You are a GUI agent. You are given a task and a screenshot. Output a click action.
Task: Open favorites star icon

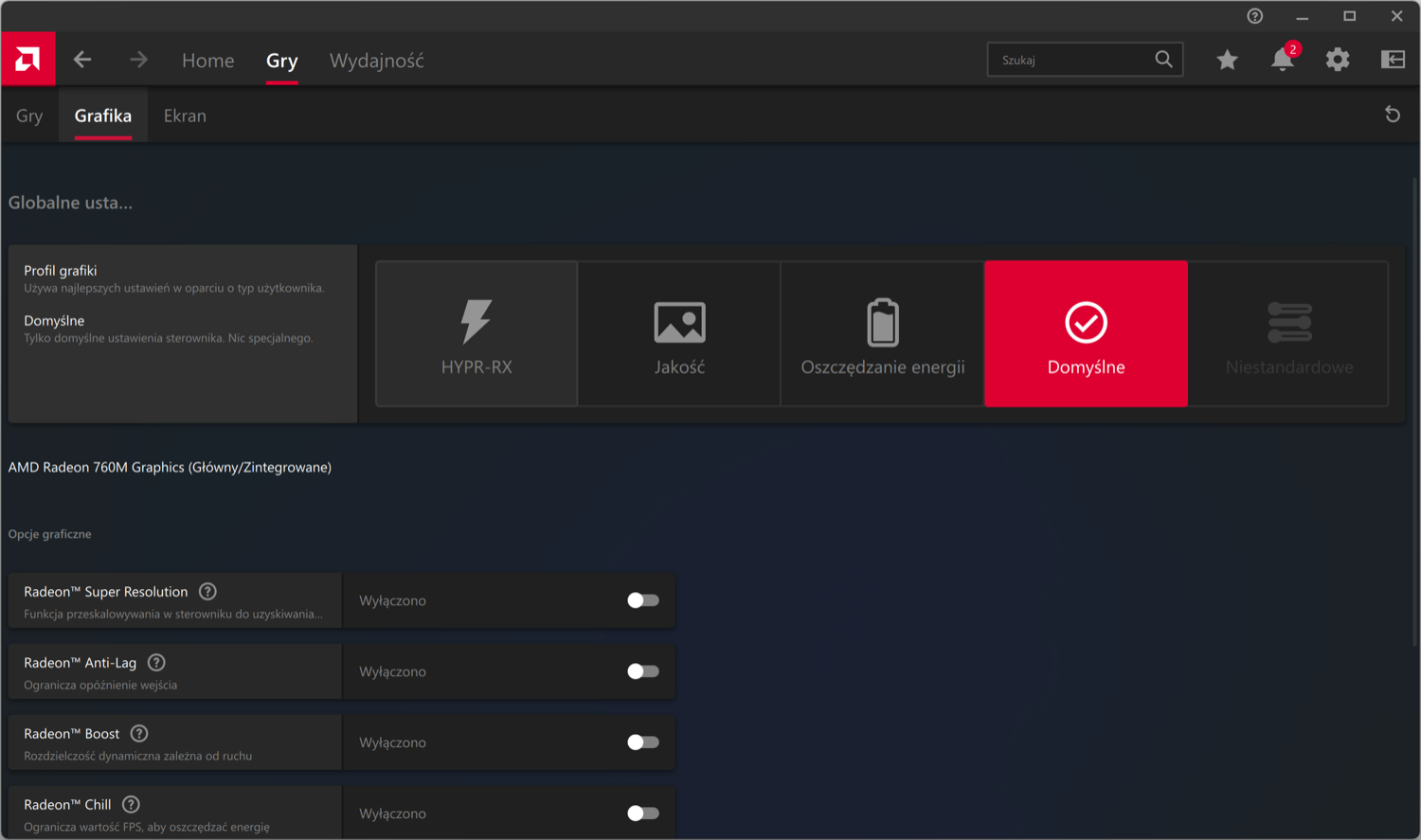(x=1227, y=60)
